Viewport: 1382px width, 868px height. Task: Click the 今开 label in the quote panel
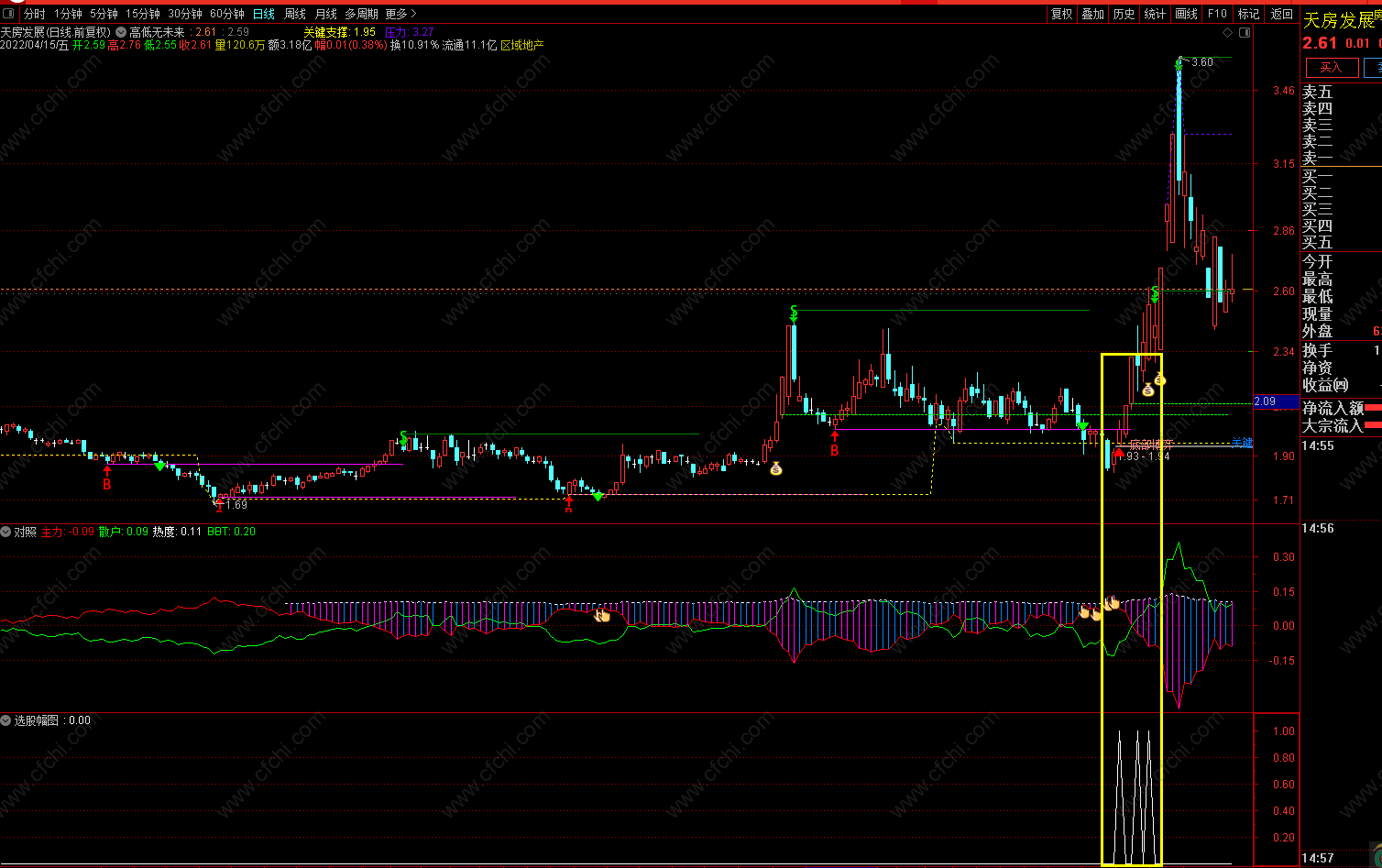1318,262
